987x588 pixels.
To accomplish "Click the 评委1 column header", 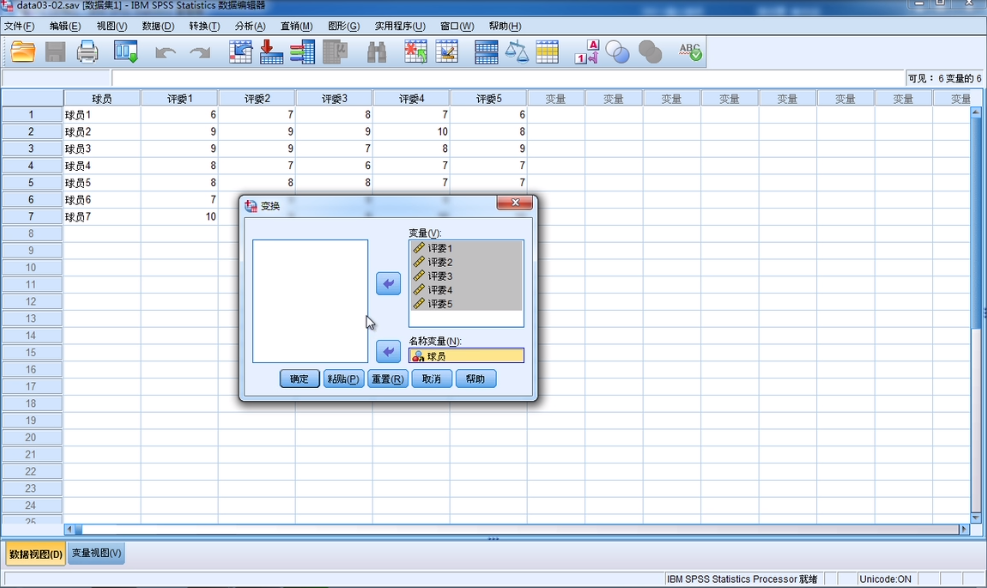I will [x=179, y=98].
